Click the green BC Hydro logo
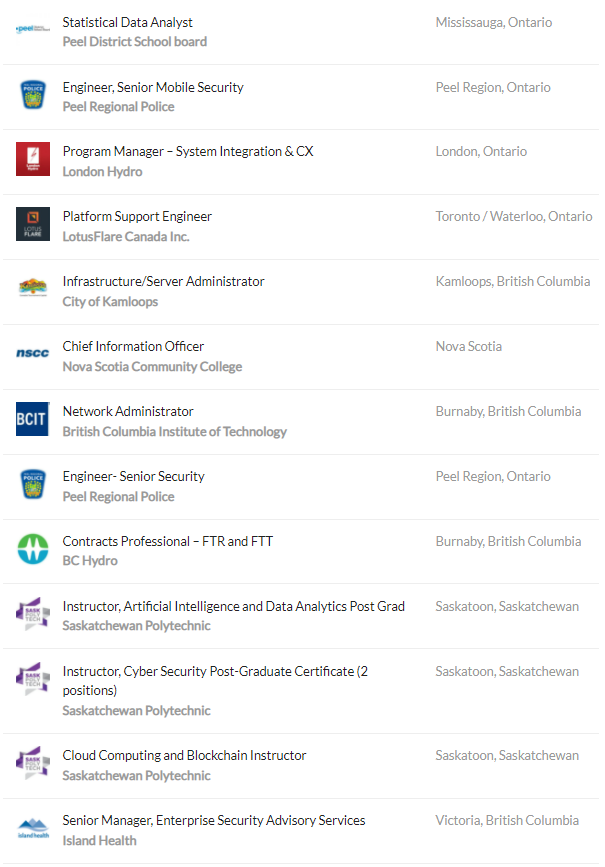The image size is (605, 867). pyautogui.click(x=33, y=549)
